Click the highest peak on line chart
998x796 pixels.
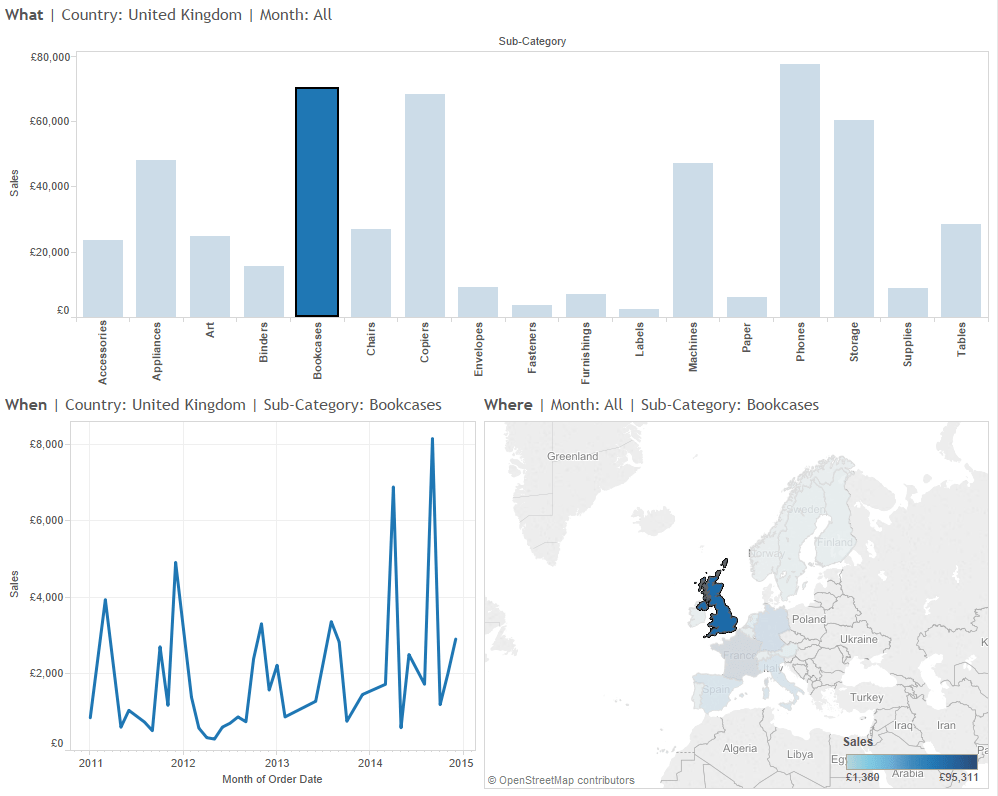tap(432, 439)
